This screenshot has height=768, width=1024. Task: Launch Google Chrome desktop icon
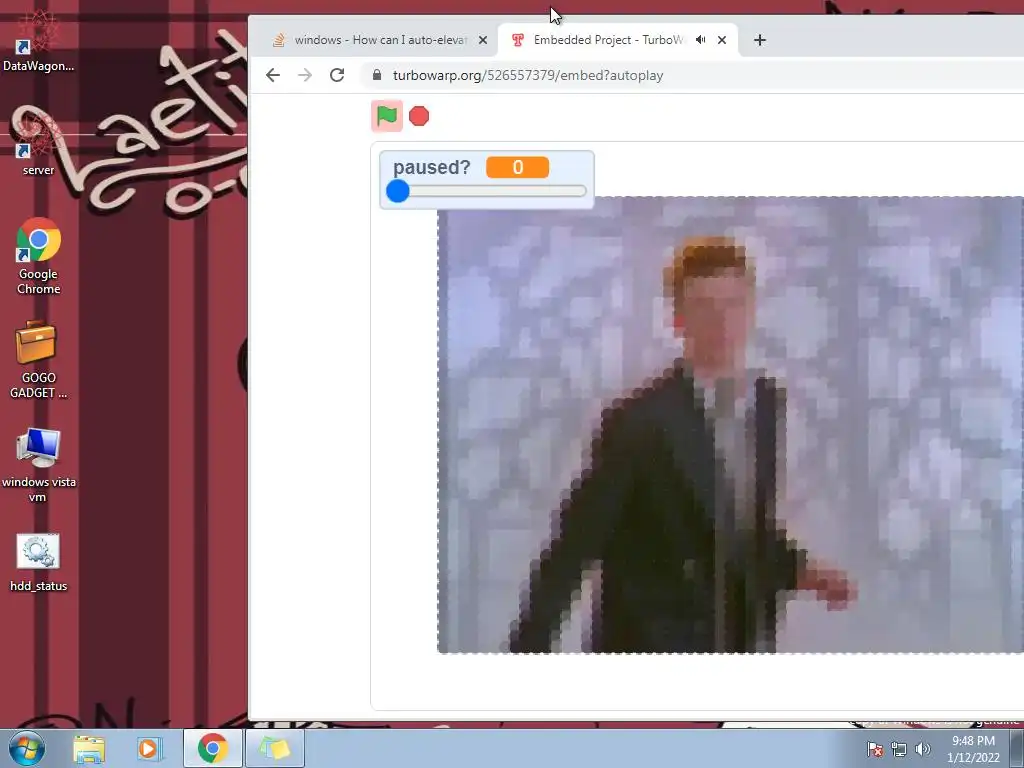pyautogui.click(x=38, y=256)
